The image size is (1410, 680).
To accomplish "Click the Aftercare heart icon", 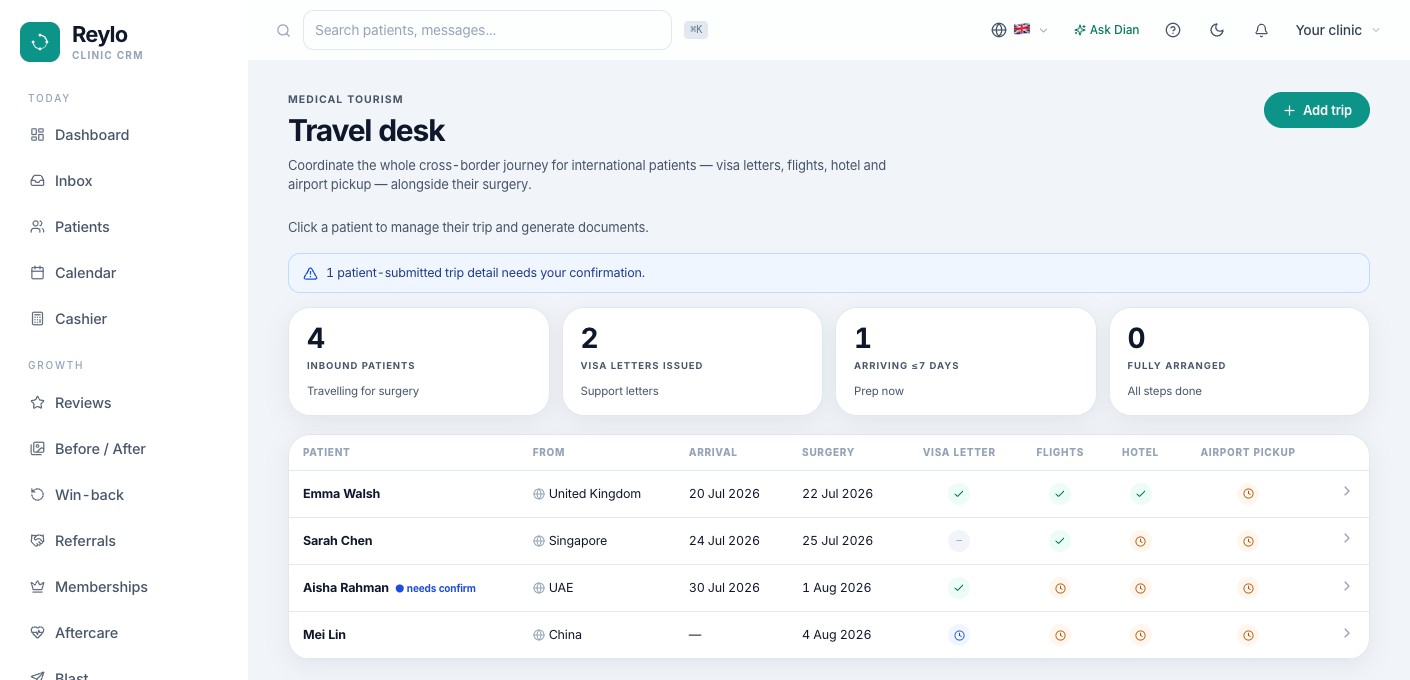I will [37, 633].
